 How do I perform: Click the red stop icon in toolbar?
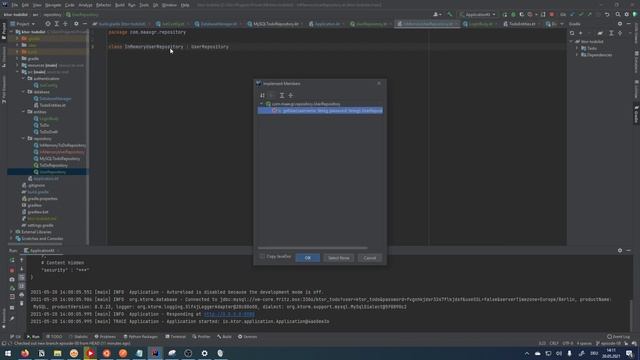pyautogui.click(x=551, y=14)
